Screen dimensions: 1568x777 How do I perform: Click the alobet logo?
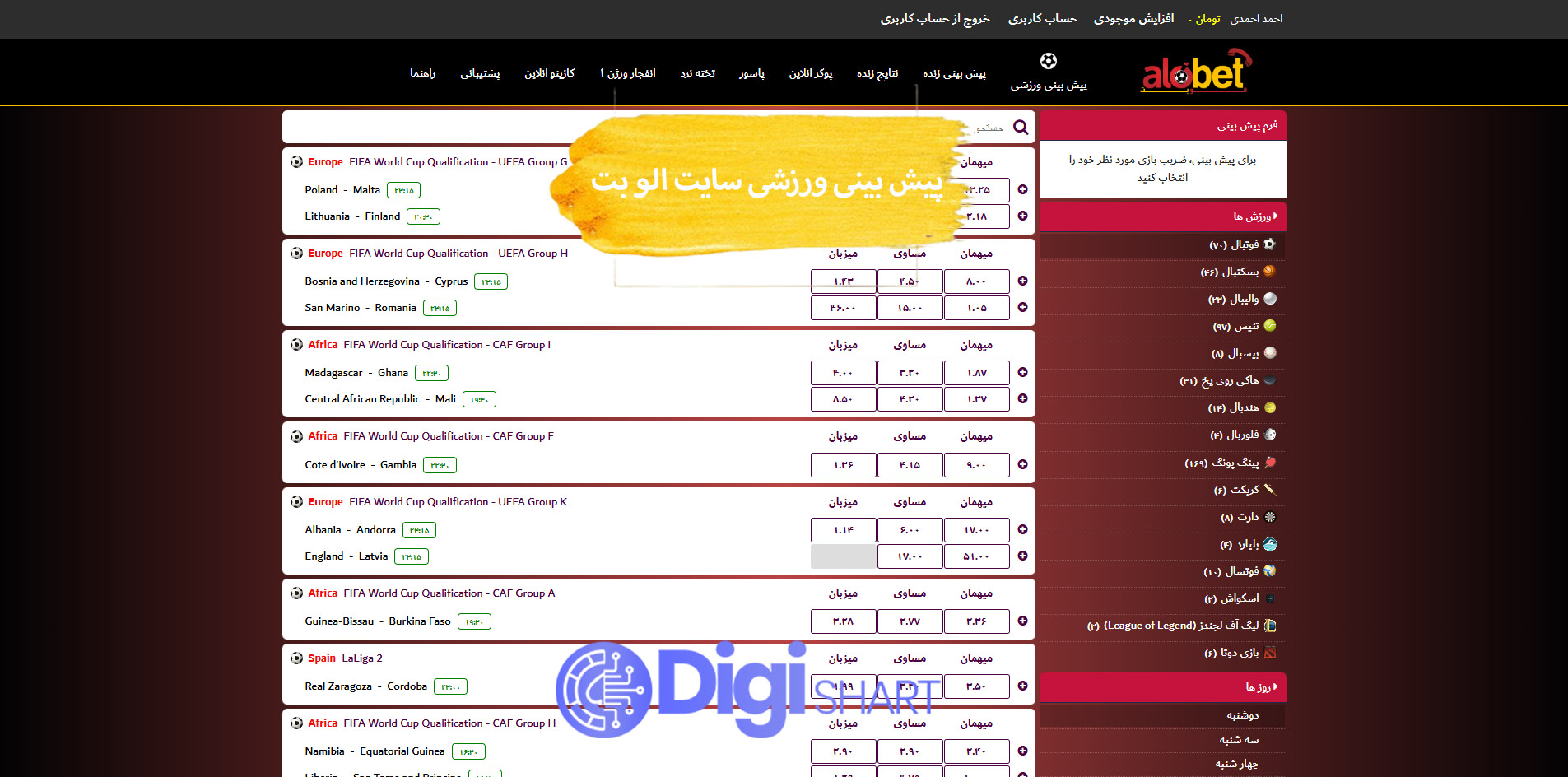(1197, 71)
